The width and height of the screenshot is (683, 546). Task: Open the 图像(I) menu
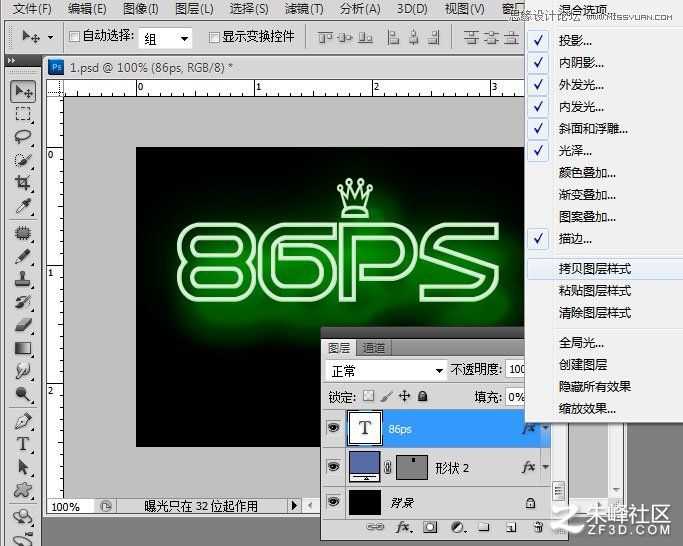tap(141, 8)
